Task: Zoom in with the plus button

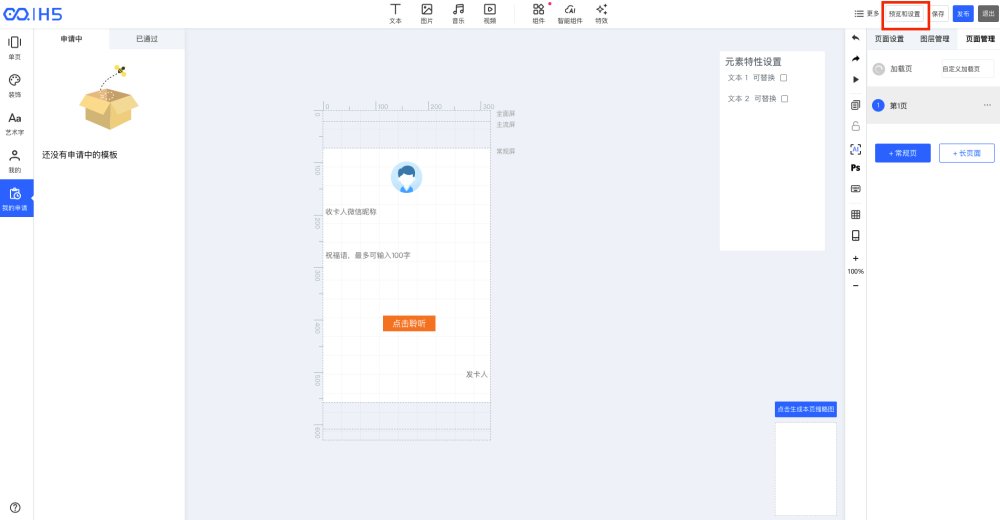Action: (855, 258)
